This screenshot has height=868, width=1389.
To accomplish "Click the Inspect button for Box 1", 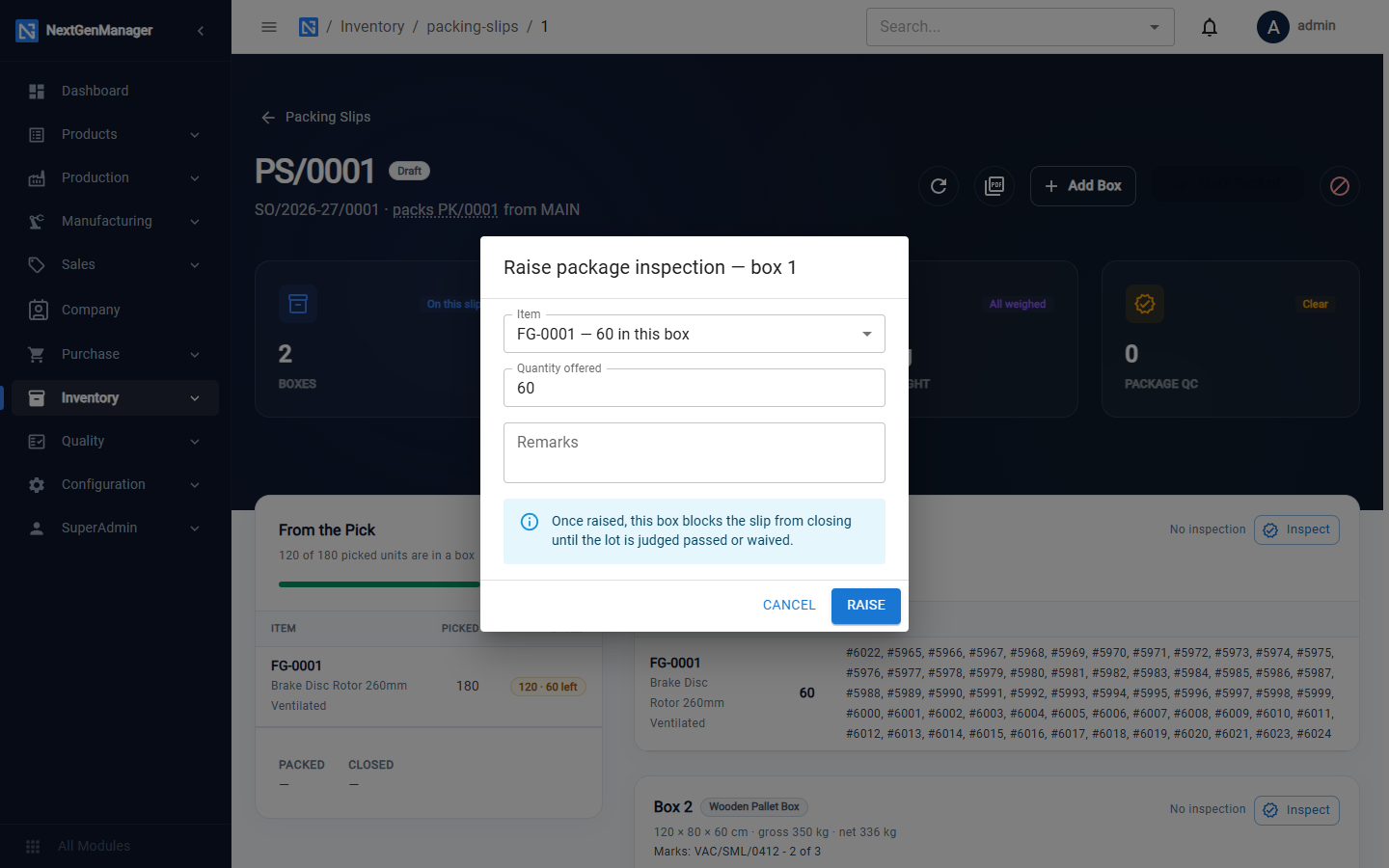I will (x=1296, y=529).
